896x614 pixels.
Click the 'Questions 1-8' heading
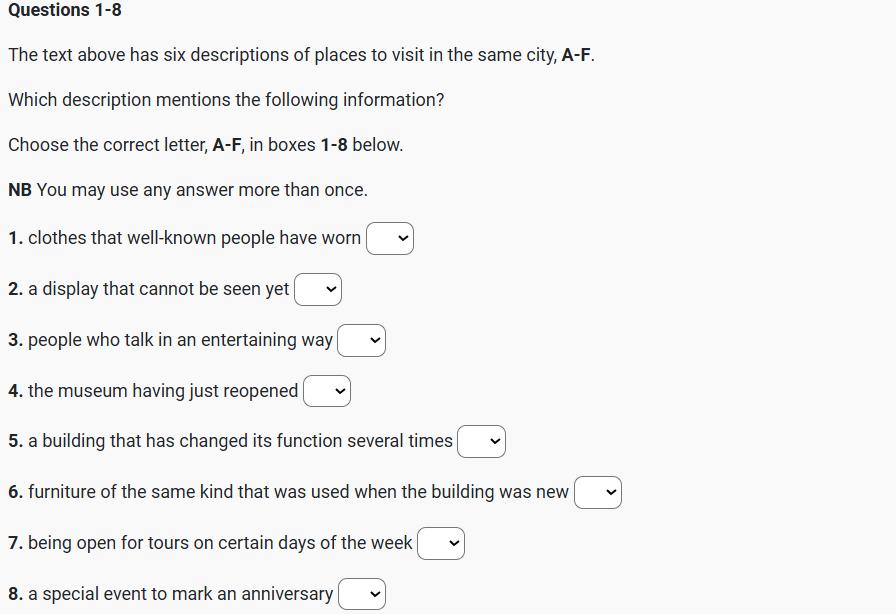(65, 10)
